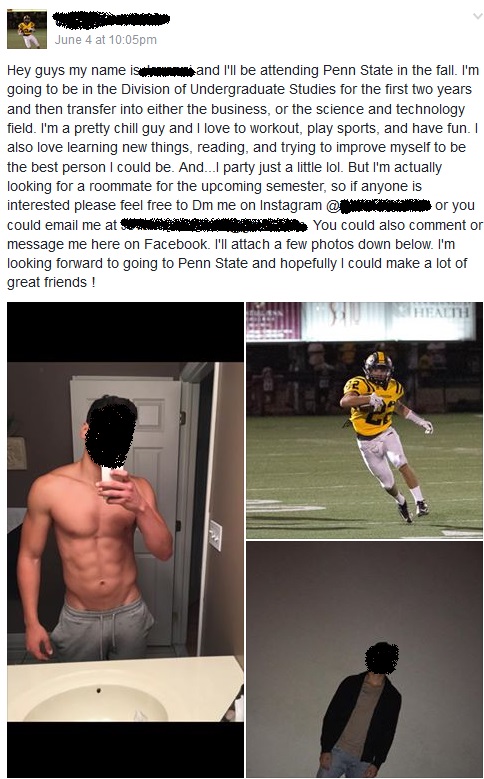Screen dimensions: 484x779
Task: Click the football player's helmet
Action: pyautogui.click(x=378, y=368)
